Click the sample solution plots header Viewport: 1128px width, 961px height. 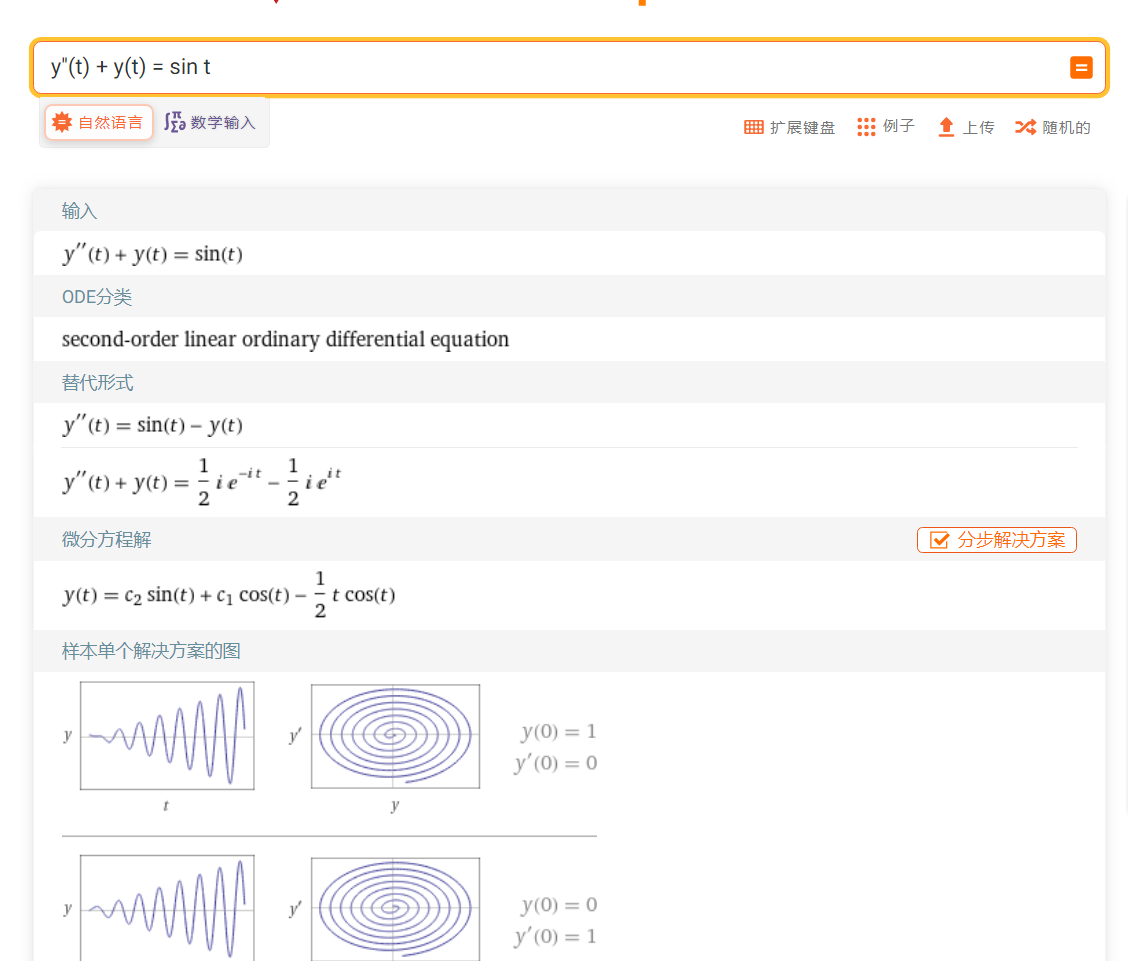(151, 651)
